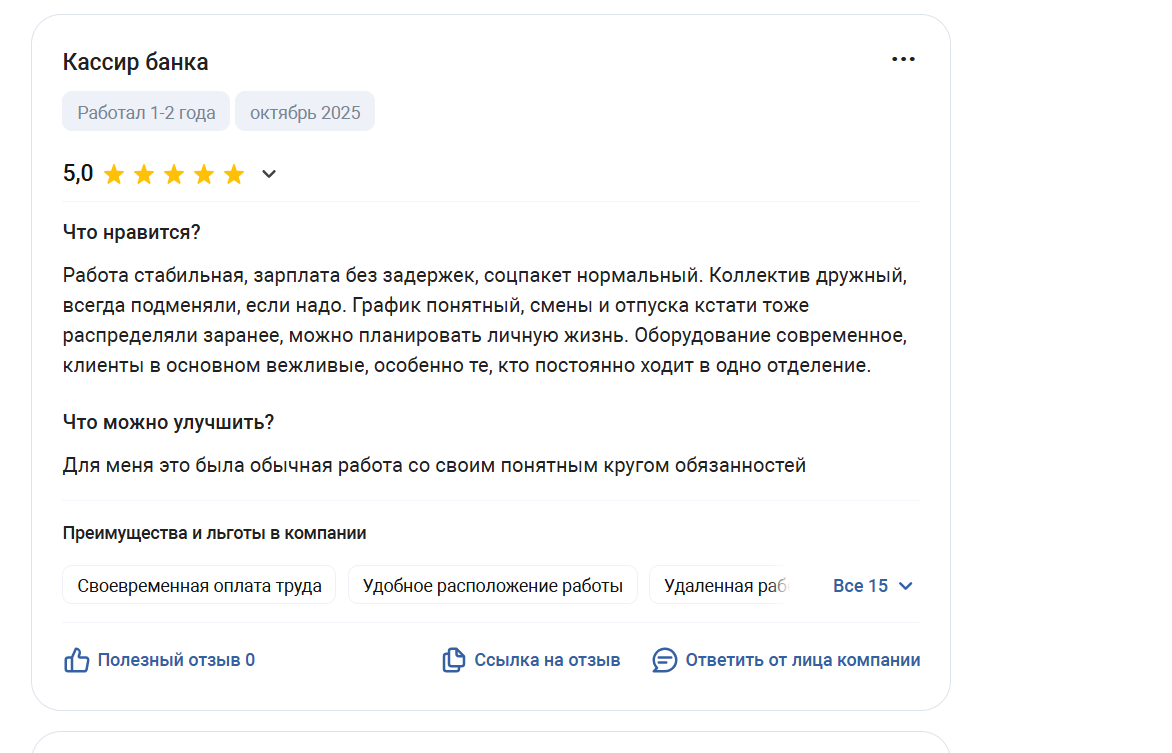Click the third rating star
Image resolution: width=1172 pixels, height=753 pixels.
tap(174, 175)
